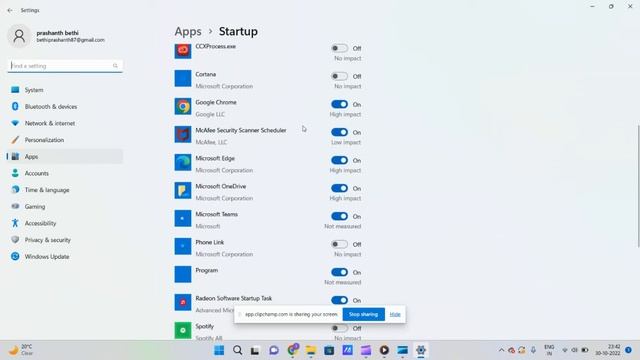Click the McAfee Security Scanner icon

[183, 134]
